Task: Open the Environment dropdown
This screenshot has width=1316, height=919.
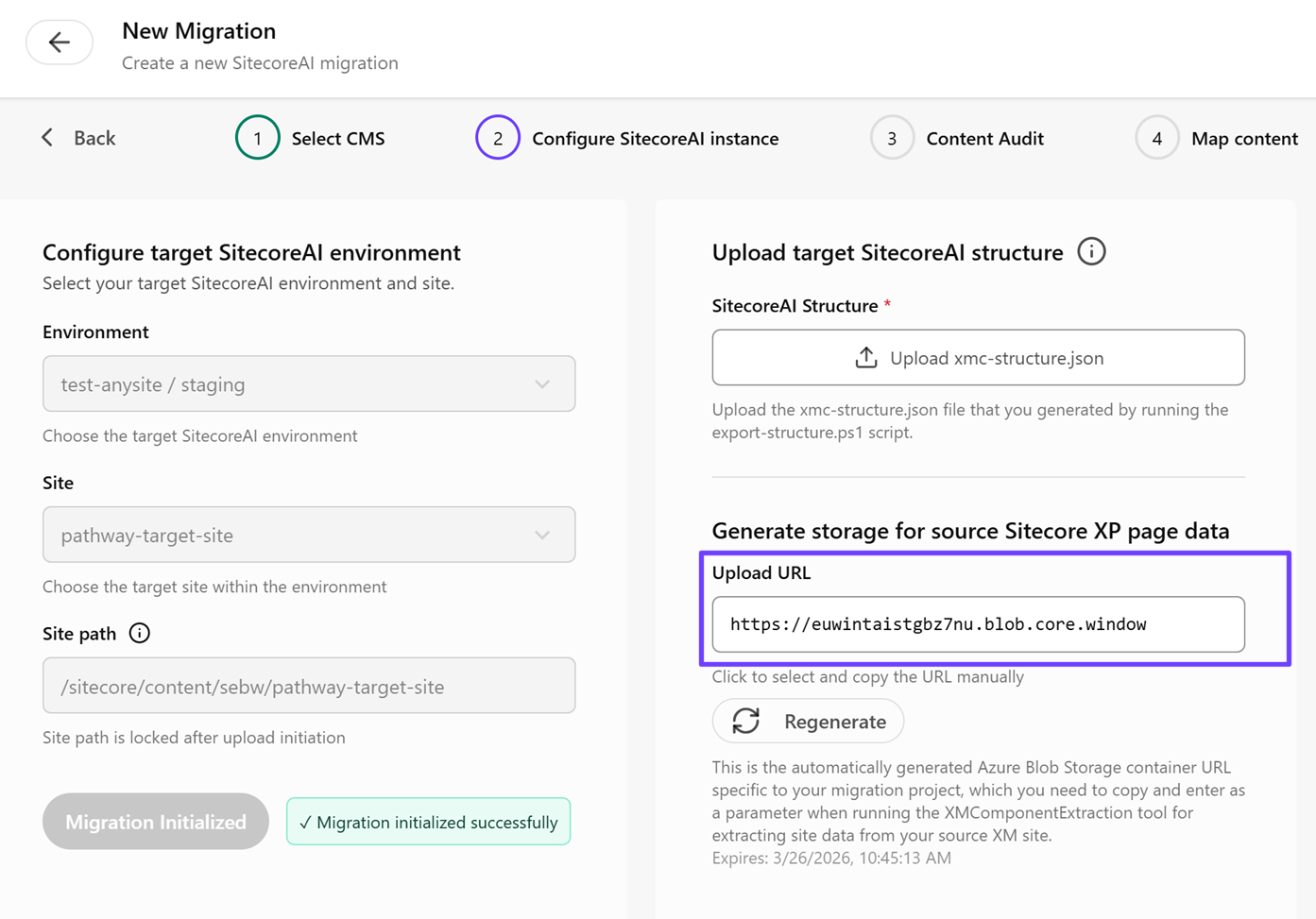Action: 309,383
